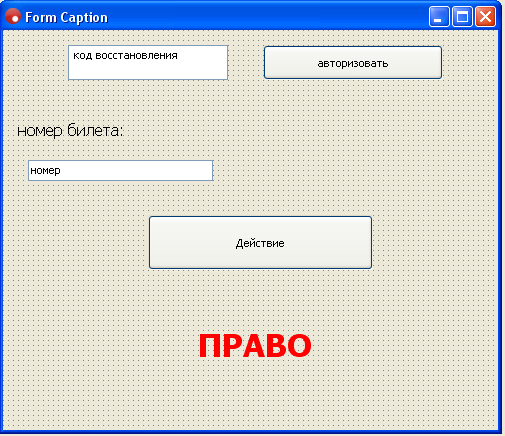Click the text код восстановления in the memo
This screenshot has width=505, height=436.
(x=125, y=55)
